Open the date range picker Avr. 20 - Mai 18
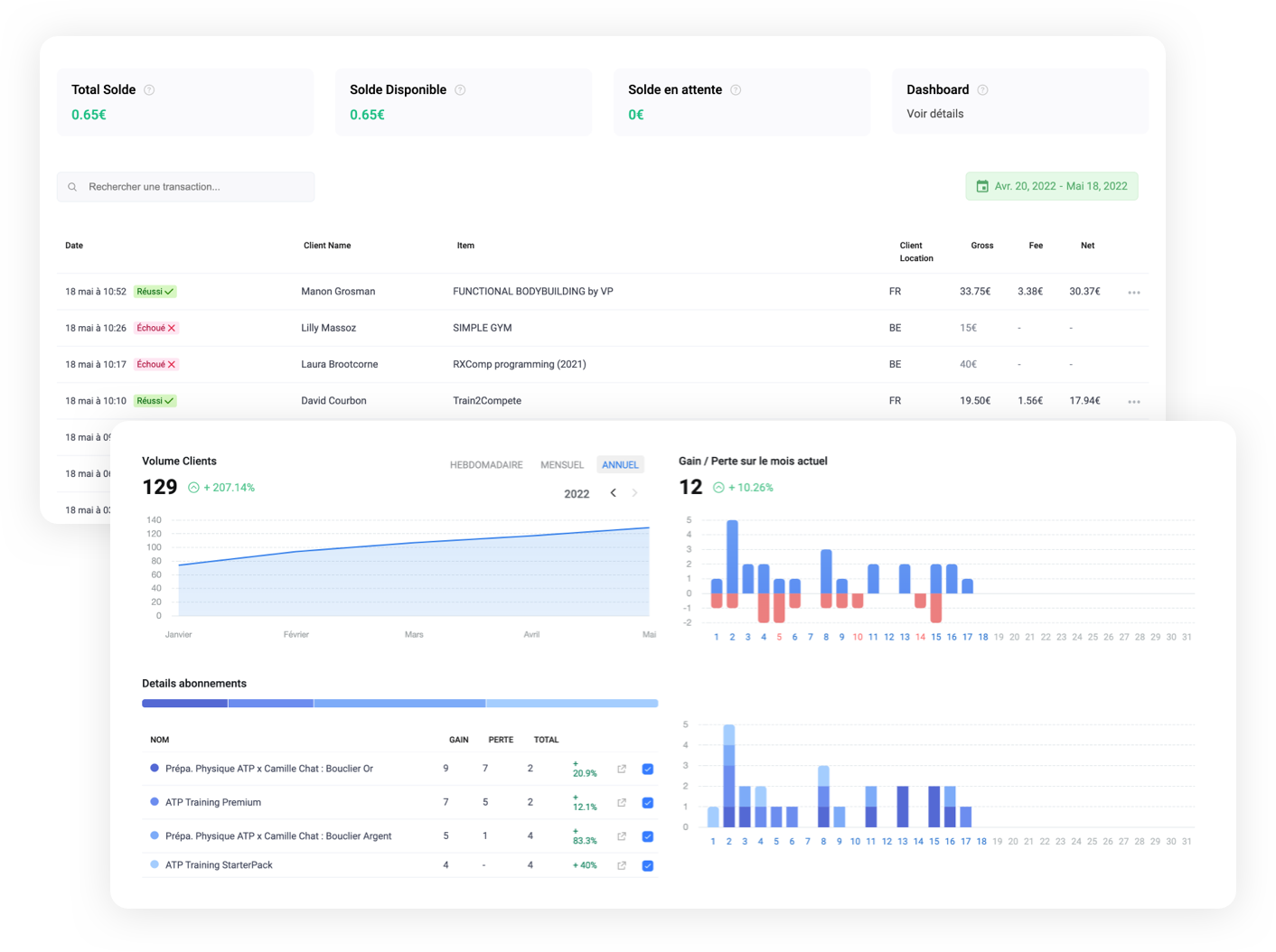The width and height of the screenshot is (1276, 952). pos(1052,186)
